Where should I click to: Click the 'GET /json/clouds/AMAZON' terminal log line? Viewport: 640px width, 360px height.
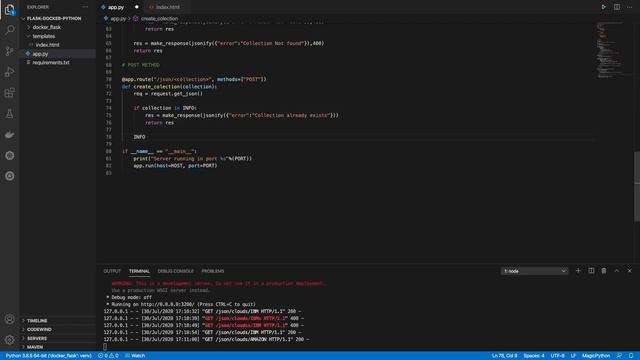206,340
